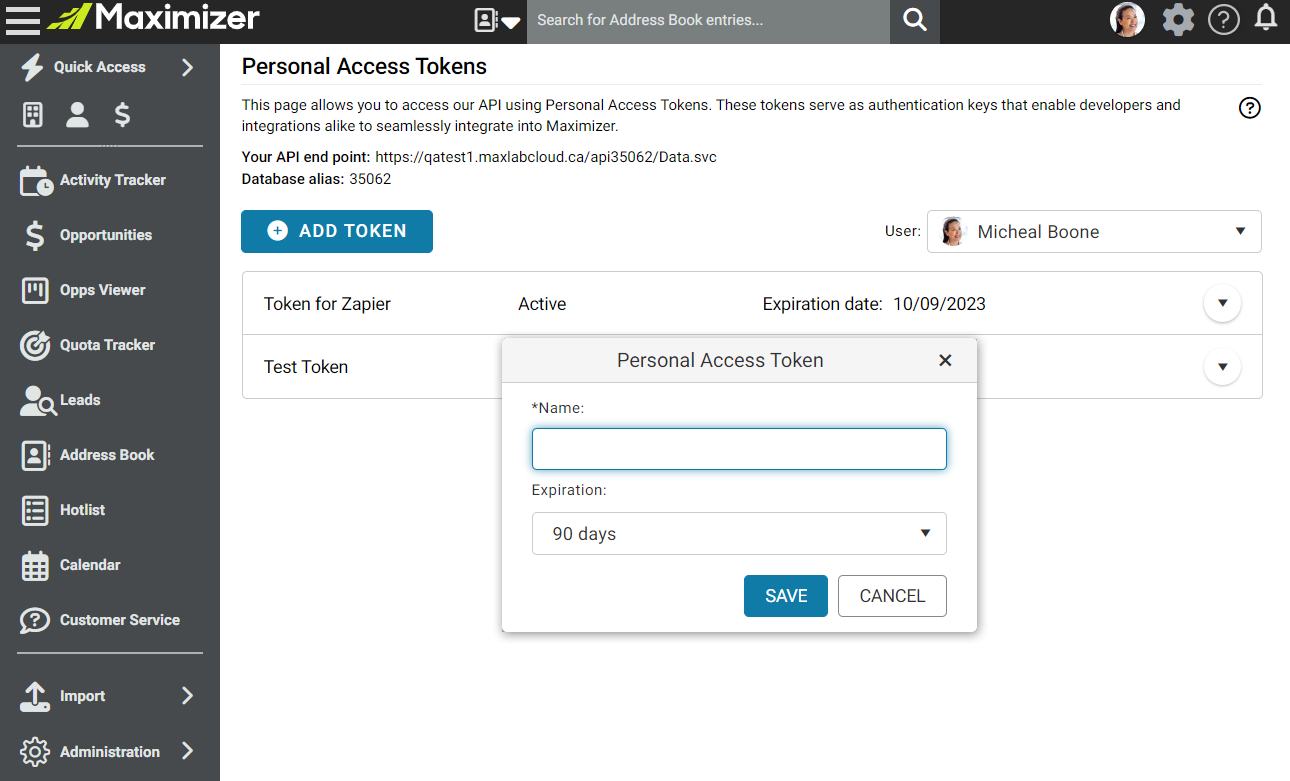Image resolution: width=1290 pixels, height=781 pixels.
Task: Expand the Token for Zapier row
Action: tap(1222, 303)
